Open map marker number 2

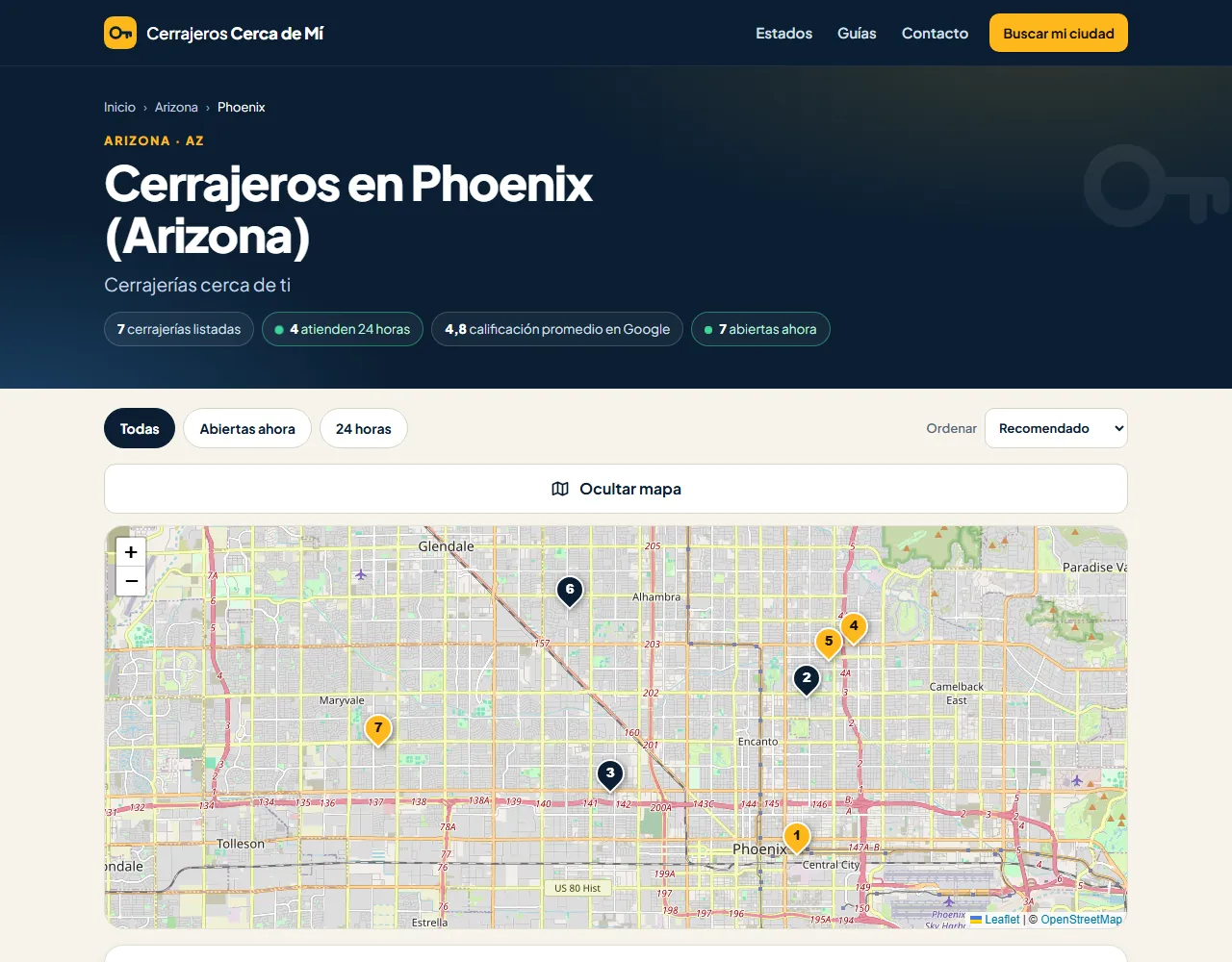tap(807, 680)
